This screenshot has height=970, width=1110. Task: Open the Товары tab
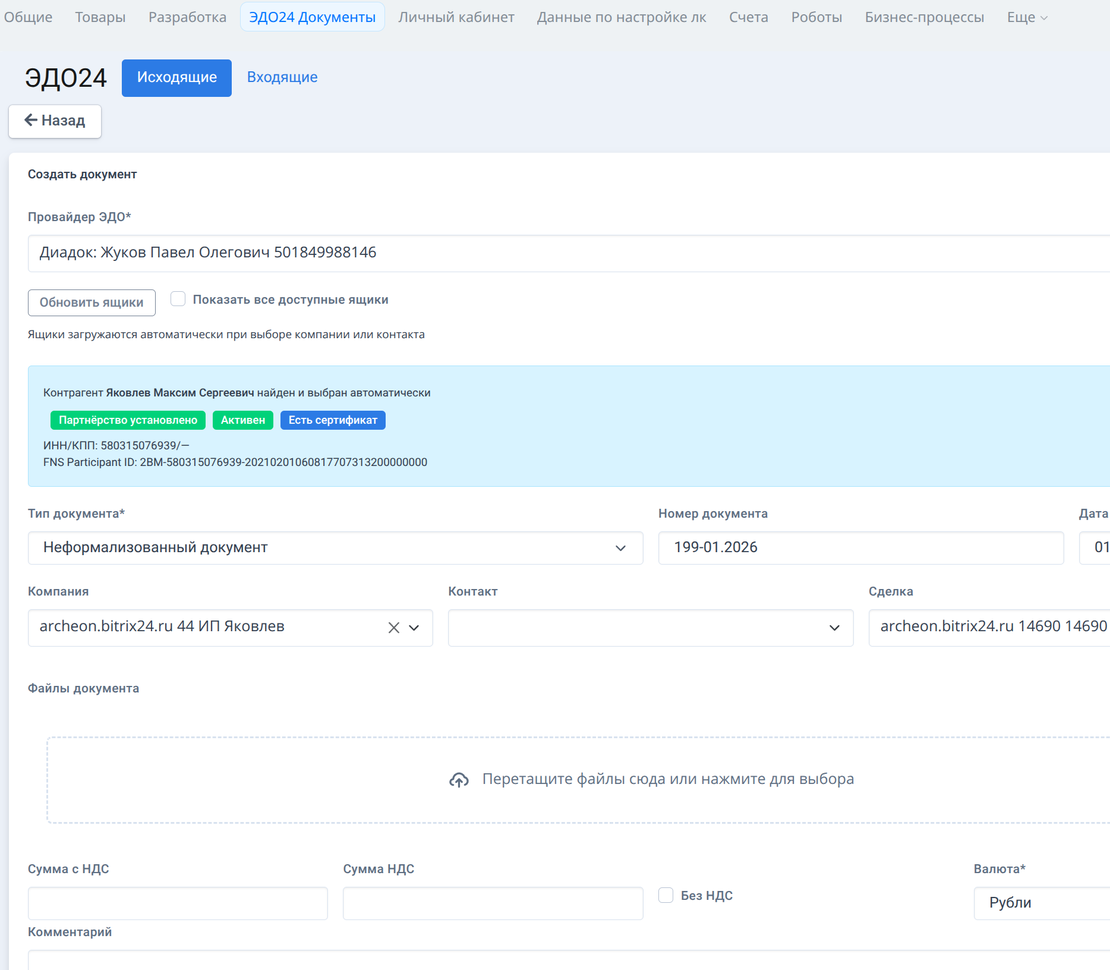(101, 17)
